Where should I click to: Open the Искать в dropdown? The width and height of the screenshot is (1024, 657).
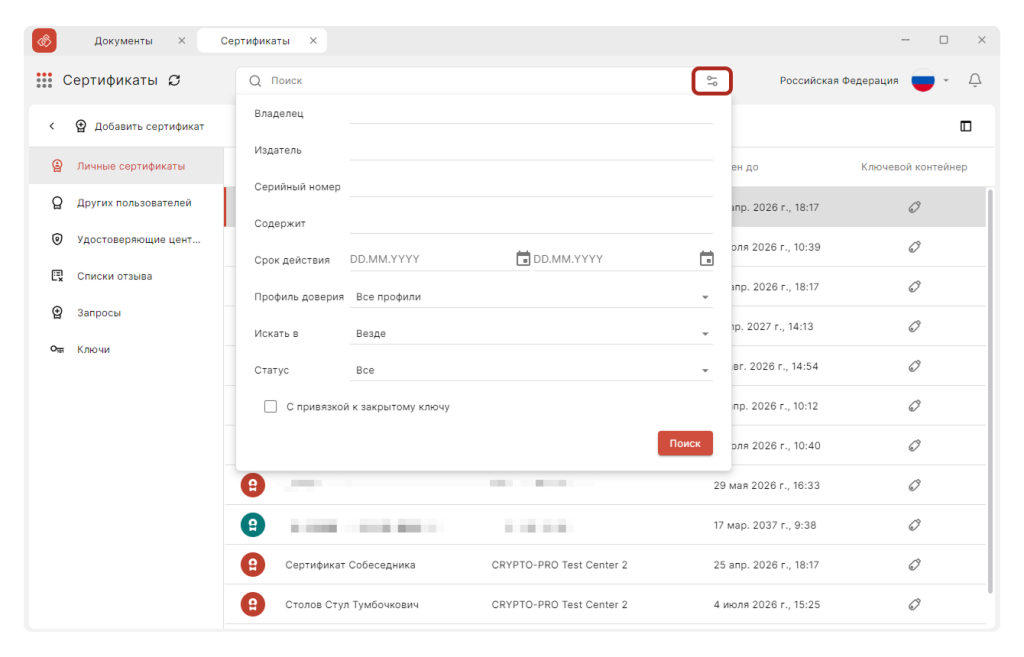click(531, 333)
